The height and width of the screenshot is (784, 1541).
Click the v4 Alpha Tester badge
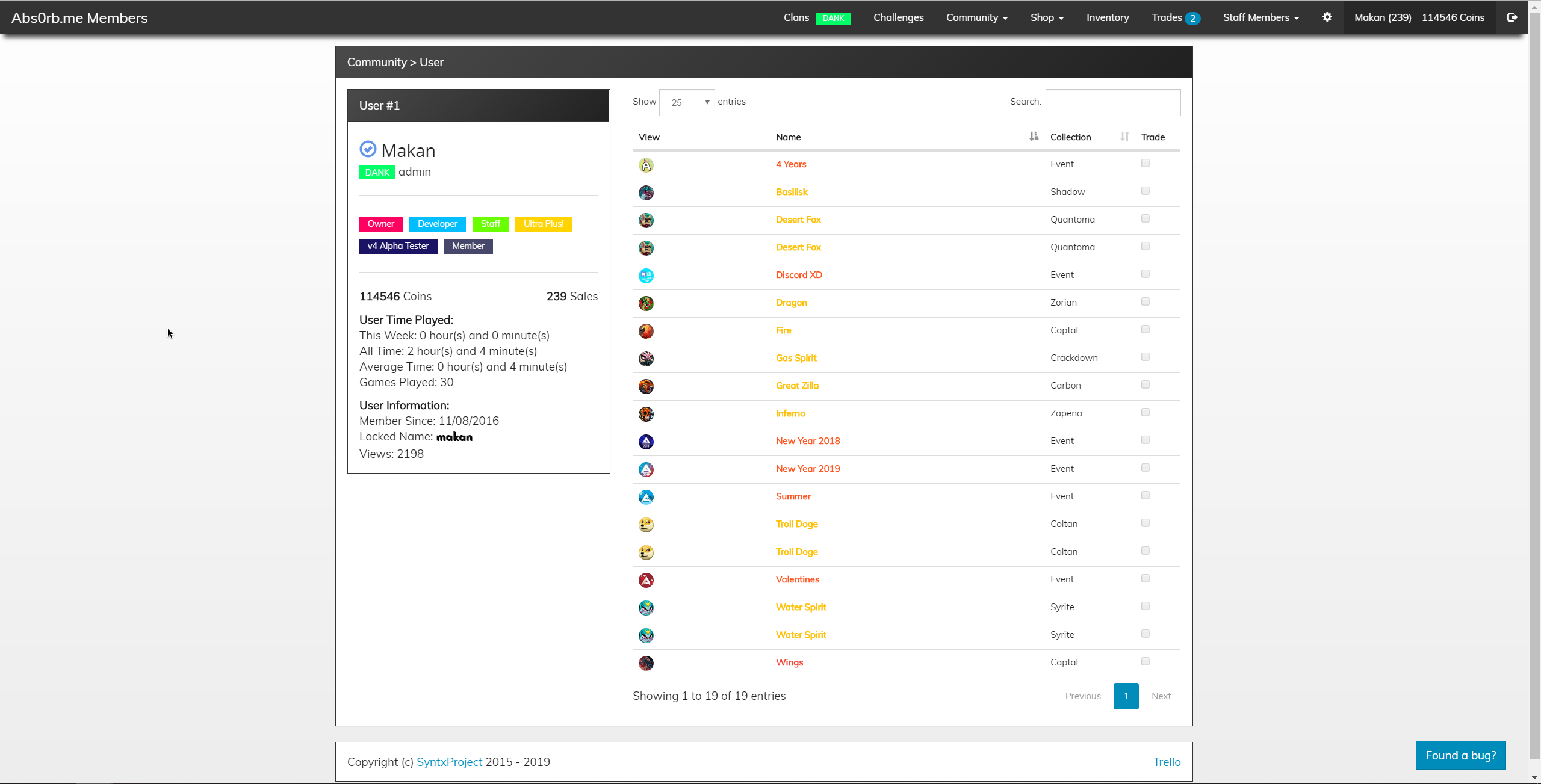click(x=398, y=246)
